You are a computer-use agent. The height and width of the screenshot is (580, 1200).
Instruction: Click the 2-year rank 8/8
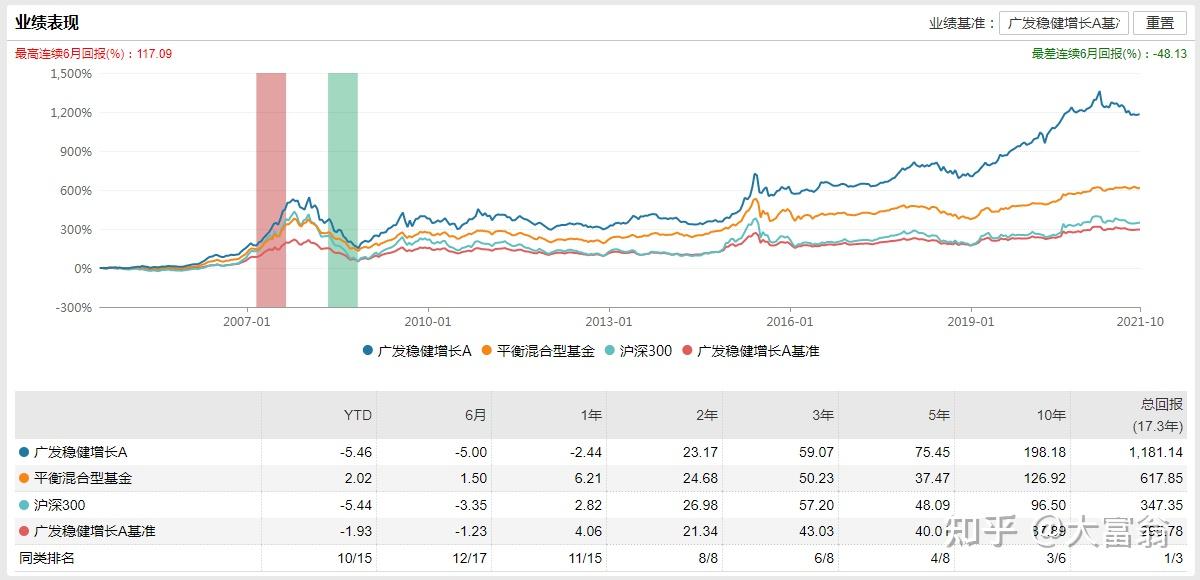coord(708,557)
